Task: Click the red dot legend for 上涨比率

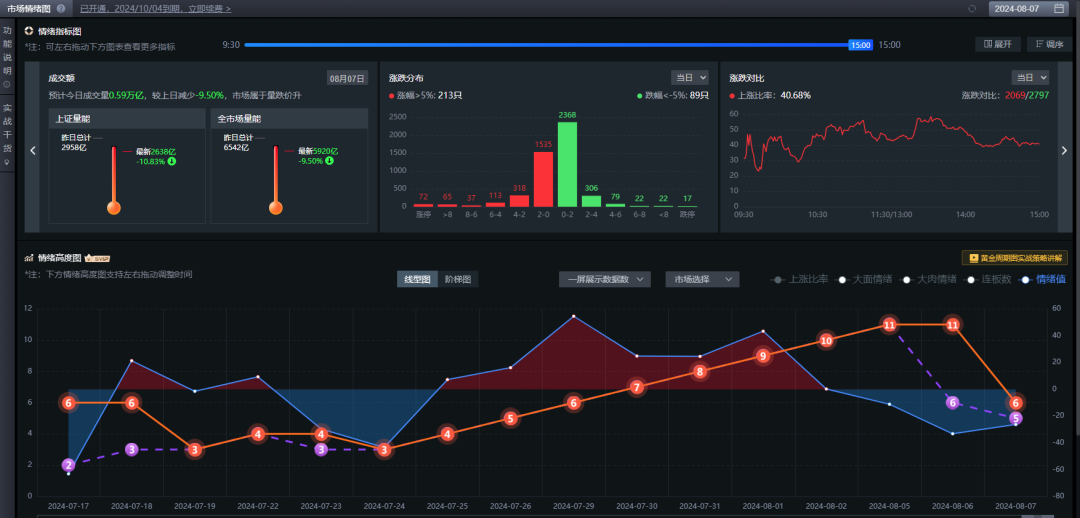Action: click(x=732, y=96)
